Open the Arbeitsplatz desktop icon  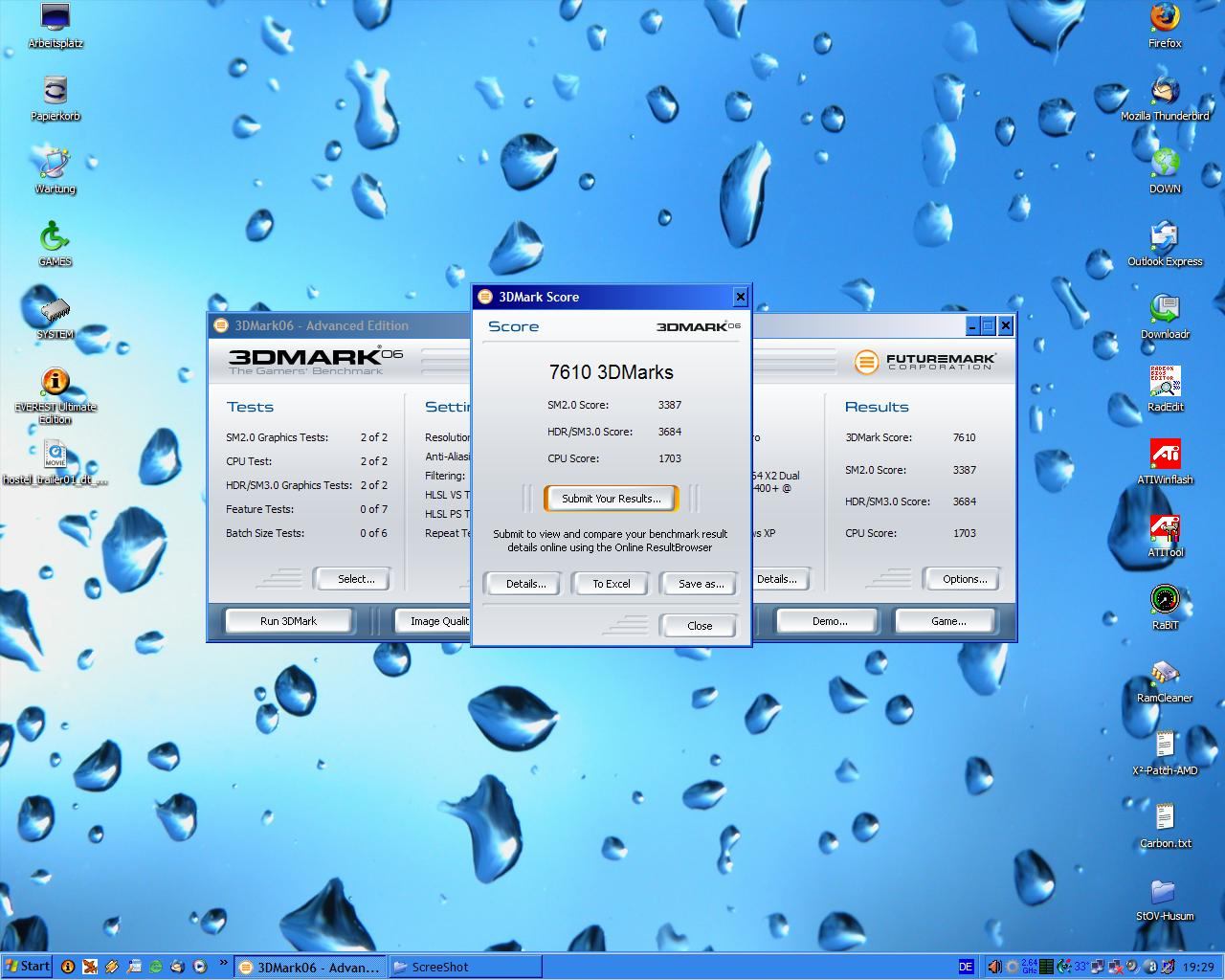56,26
